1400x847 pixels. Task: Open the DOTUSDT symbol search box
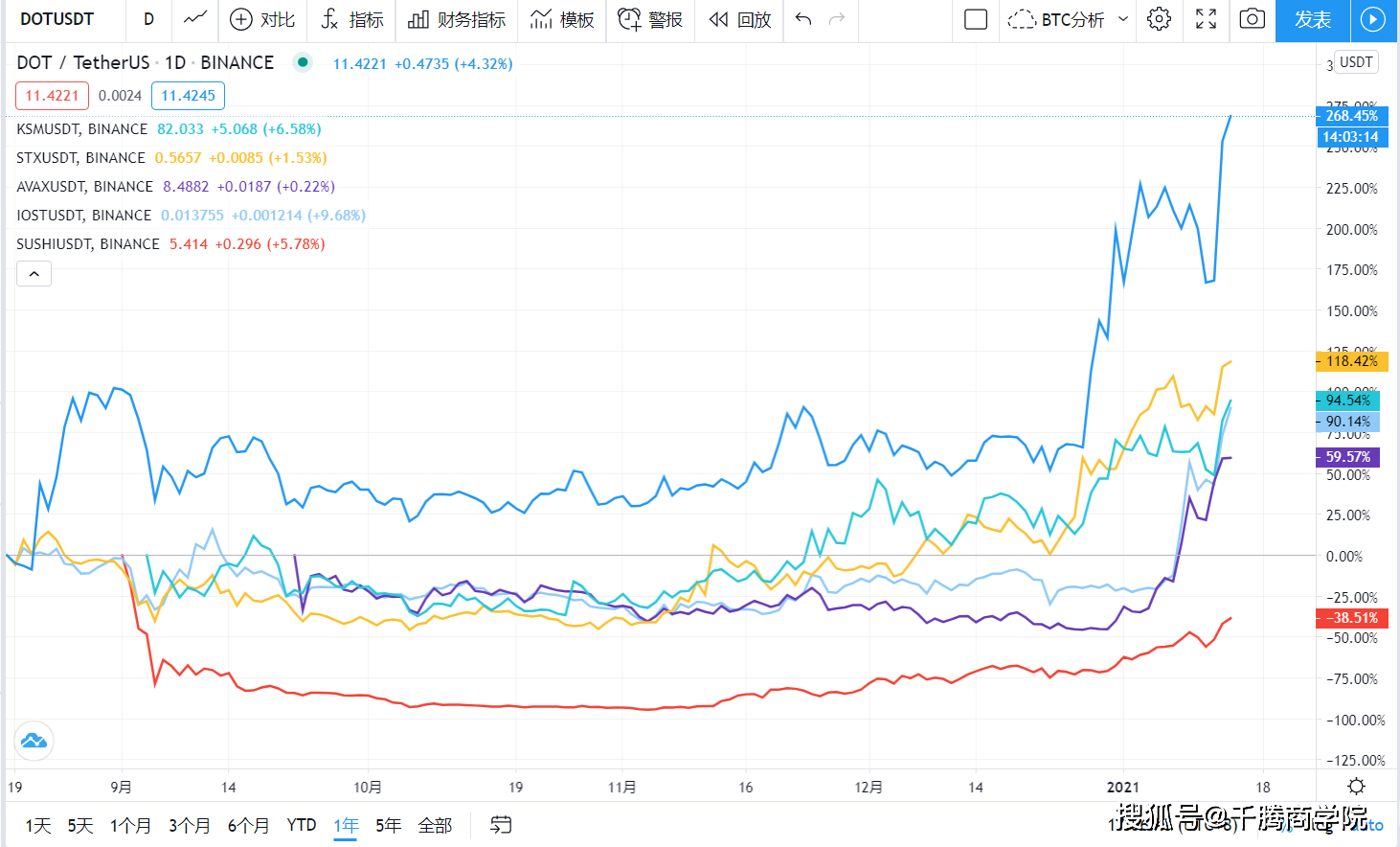click(57, 19)
